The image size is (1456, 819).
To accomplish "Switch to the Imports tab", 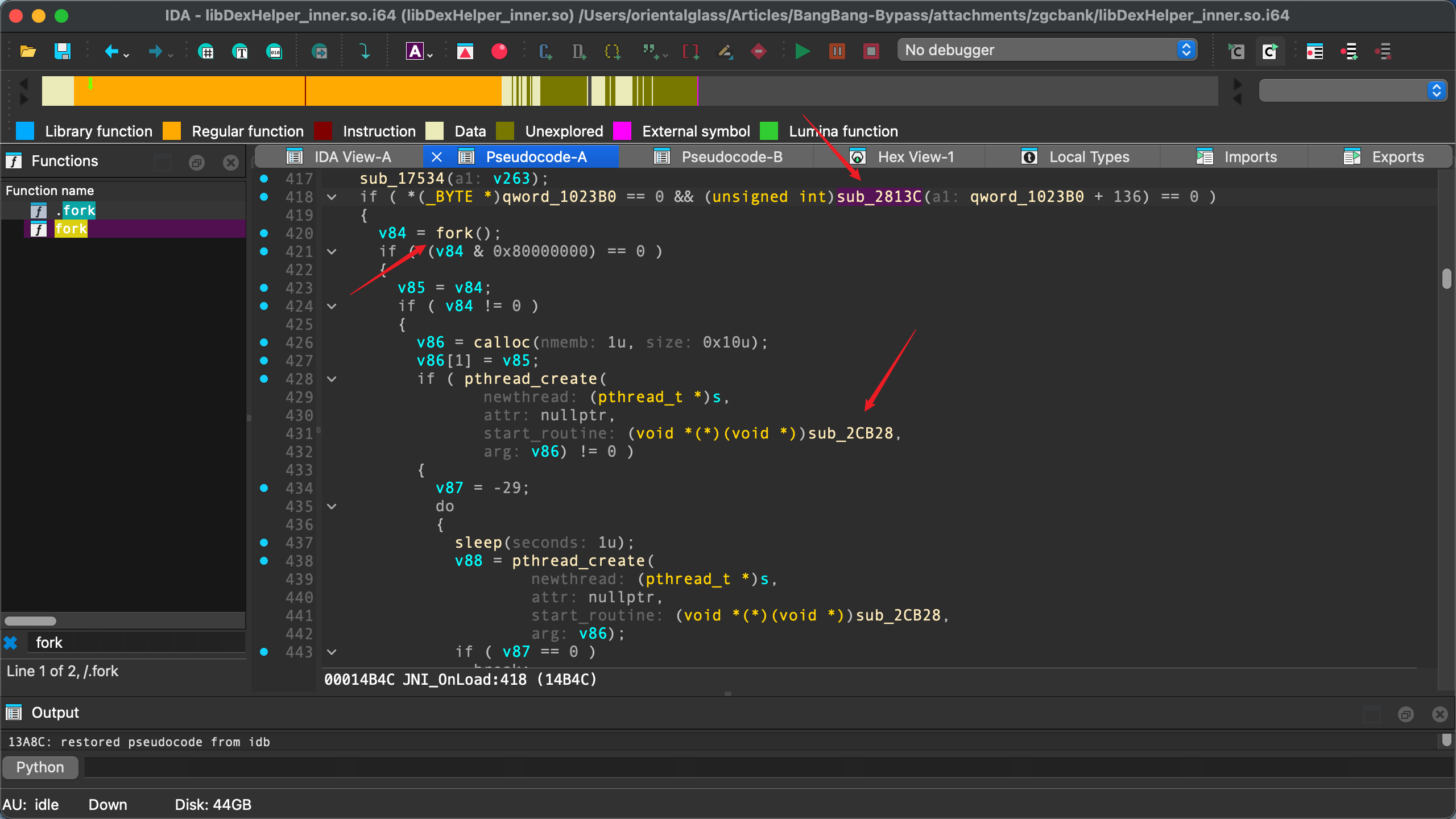I will coord(1236,157).
